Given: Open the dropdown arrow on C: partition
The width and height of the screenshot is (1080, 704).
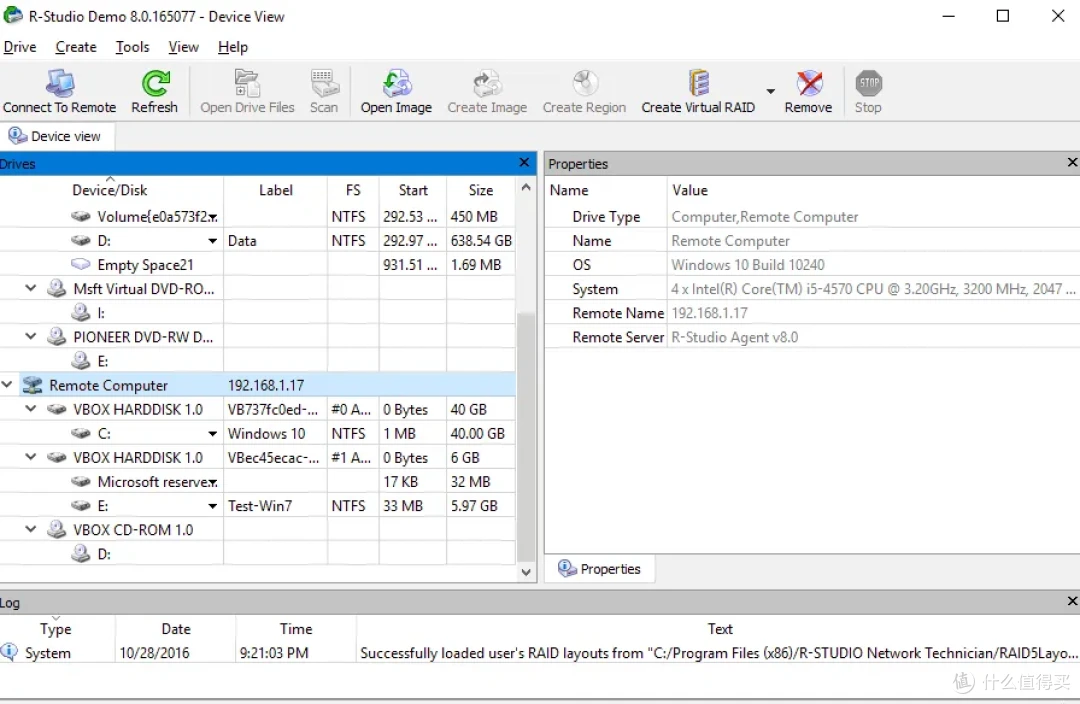Looking at the screenshot, I should coord(213,433).
